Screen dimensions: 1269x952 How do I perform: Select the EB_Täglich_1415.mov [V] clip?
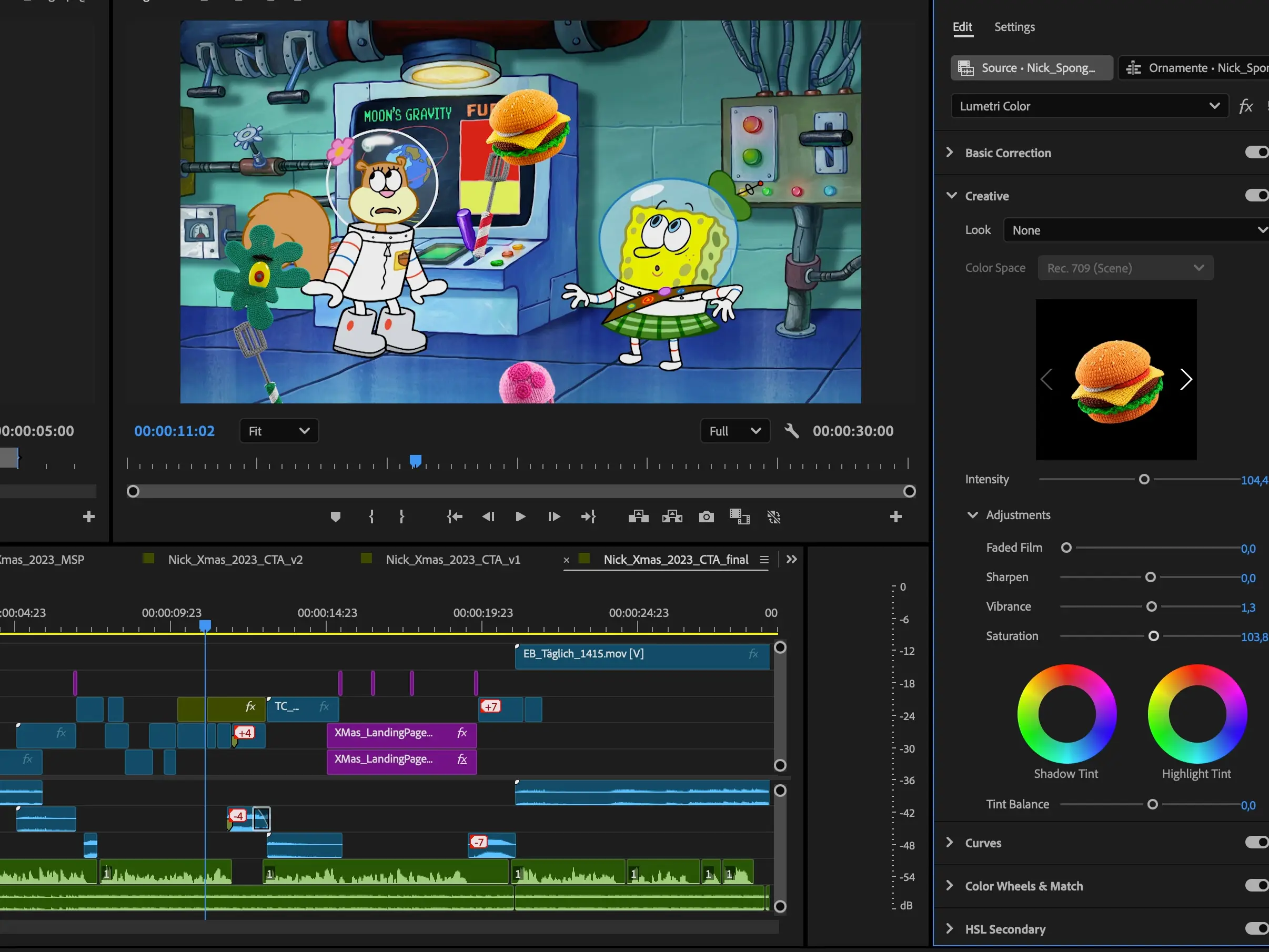[x=642, y=656]
